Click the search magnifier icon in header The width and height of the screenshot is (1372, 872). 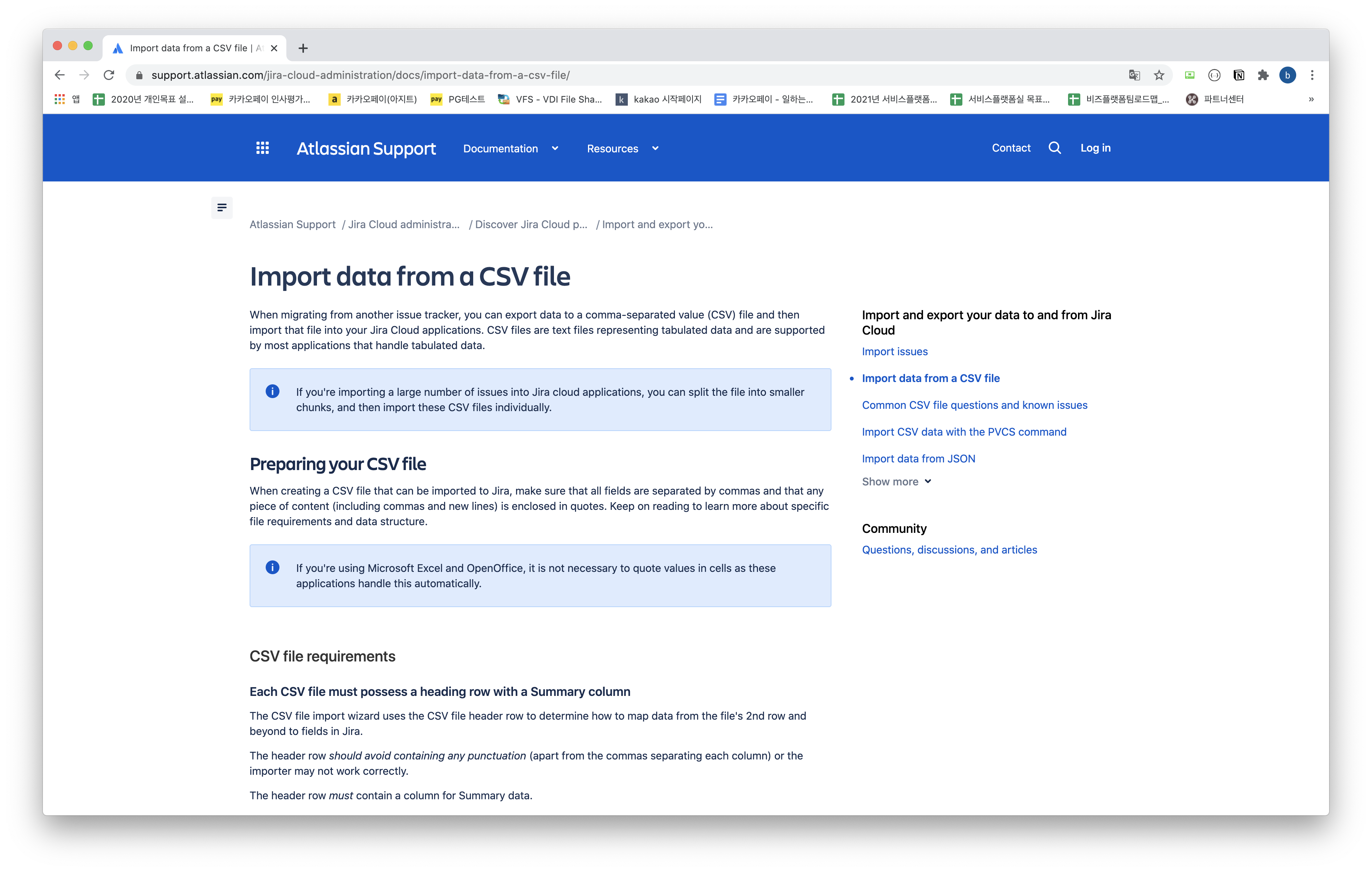[1055, 148]
